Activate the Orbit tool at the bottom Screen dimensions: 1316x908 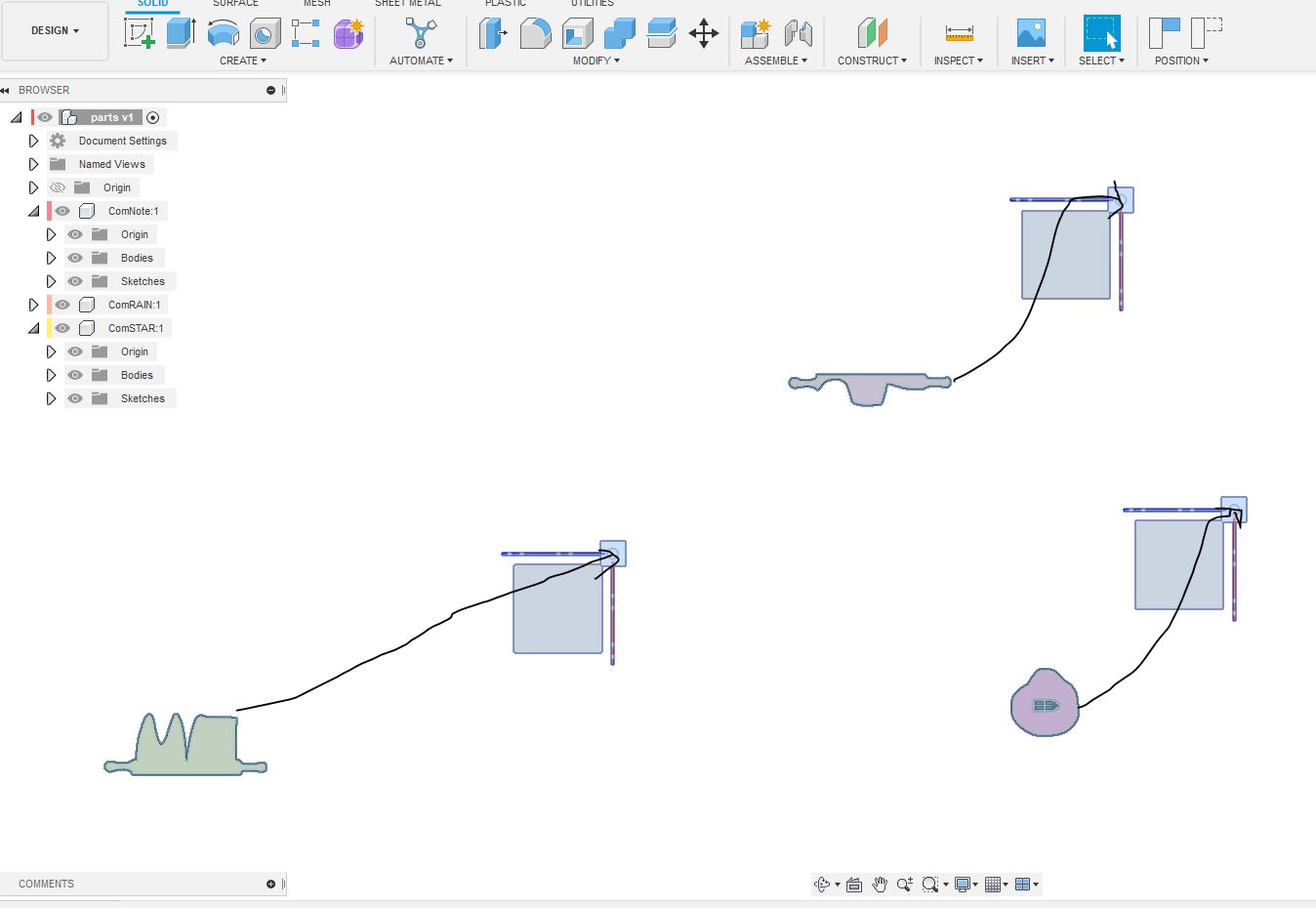pos(823,884)
